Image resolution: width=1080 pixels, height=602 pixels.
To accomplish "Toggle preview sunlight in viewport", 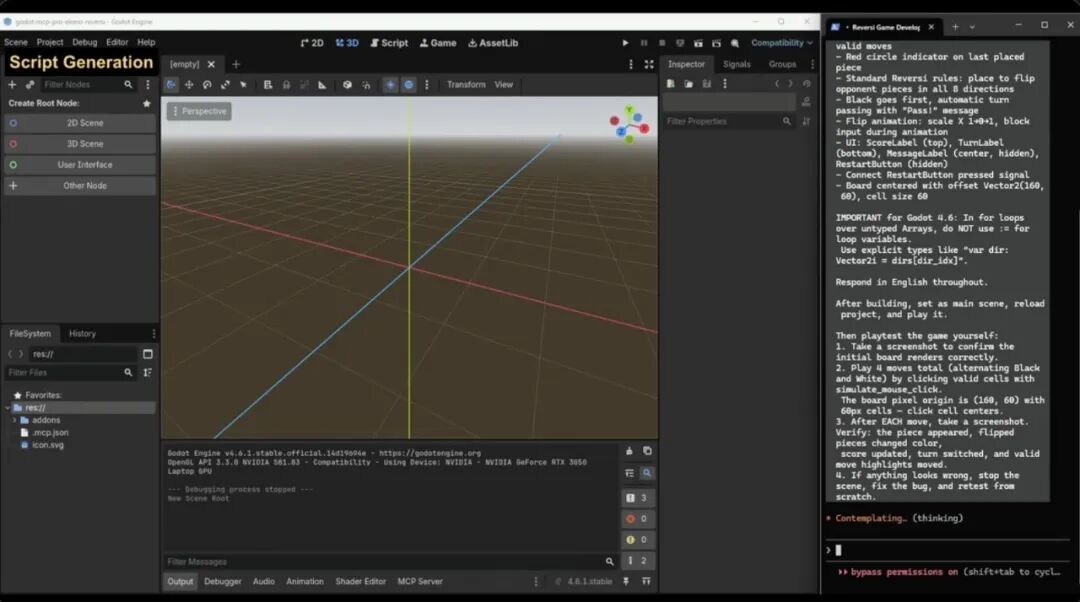I will pos(390,85).
